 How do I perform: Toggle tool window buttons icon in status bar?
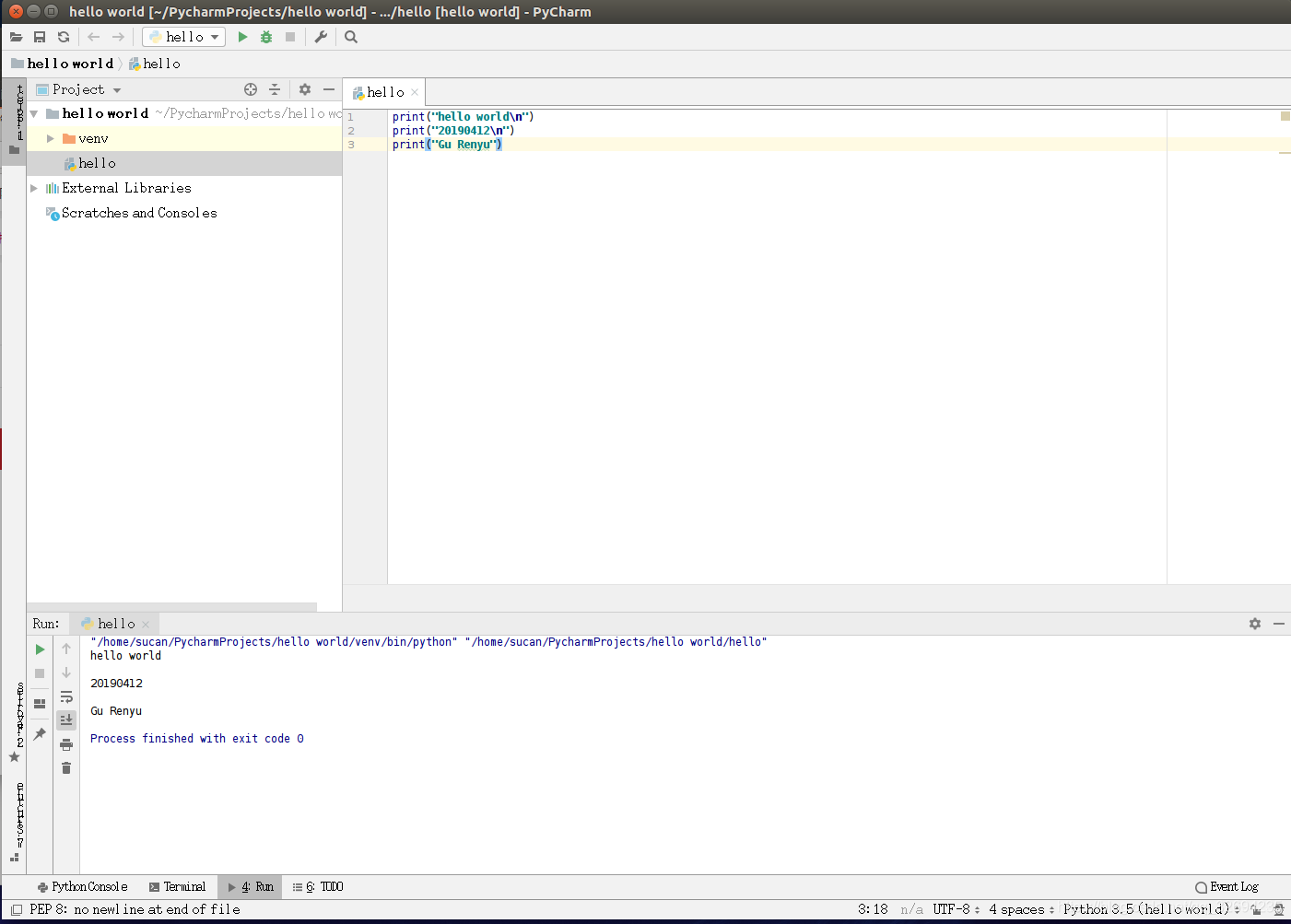(17, 909)
